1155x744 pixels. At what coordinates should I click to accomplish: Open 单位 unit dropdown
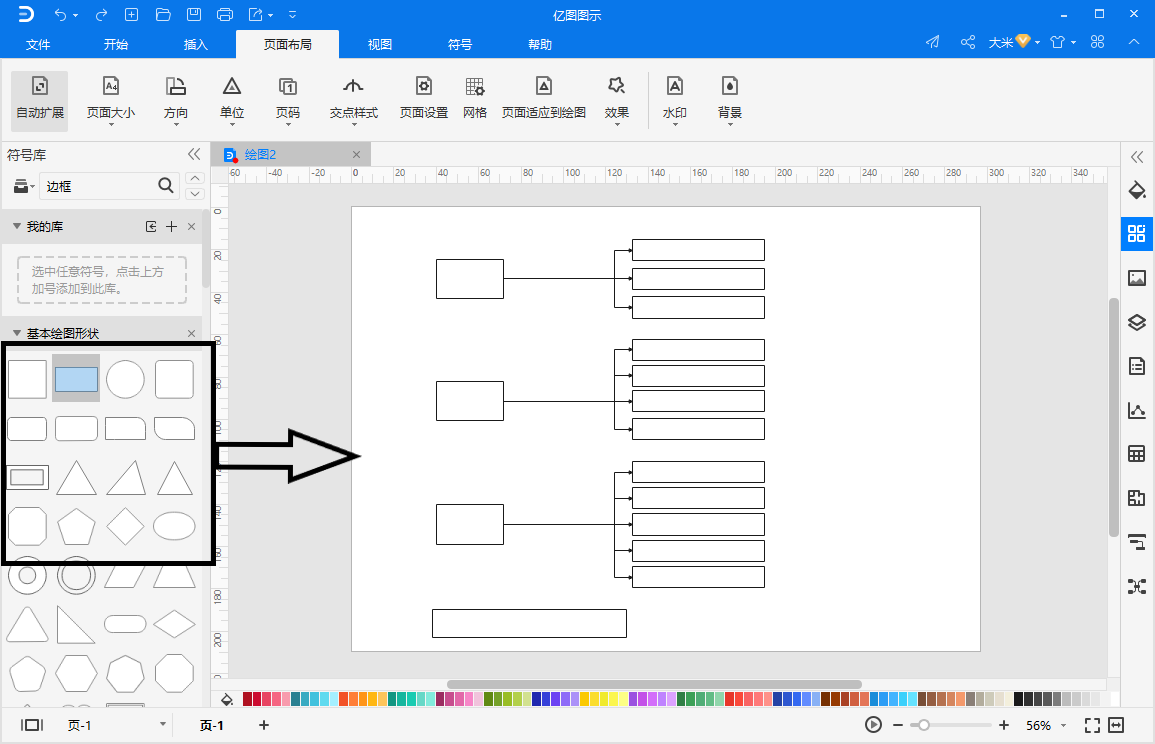pyautogui.click(x=232, y=100)
